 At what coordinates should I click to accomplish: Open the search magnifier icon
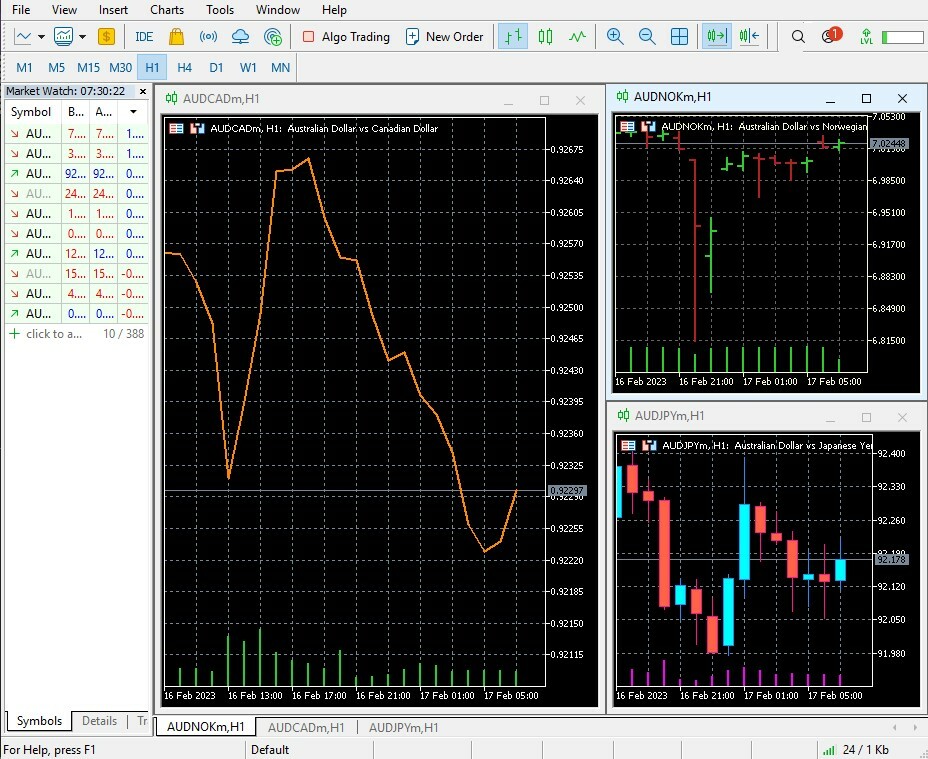point(798,37)
